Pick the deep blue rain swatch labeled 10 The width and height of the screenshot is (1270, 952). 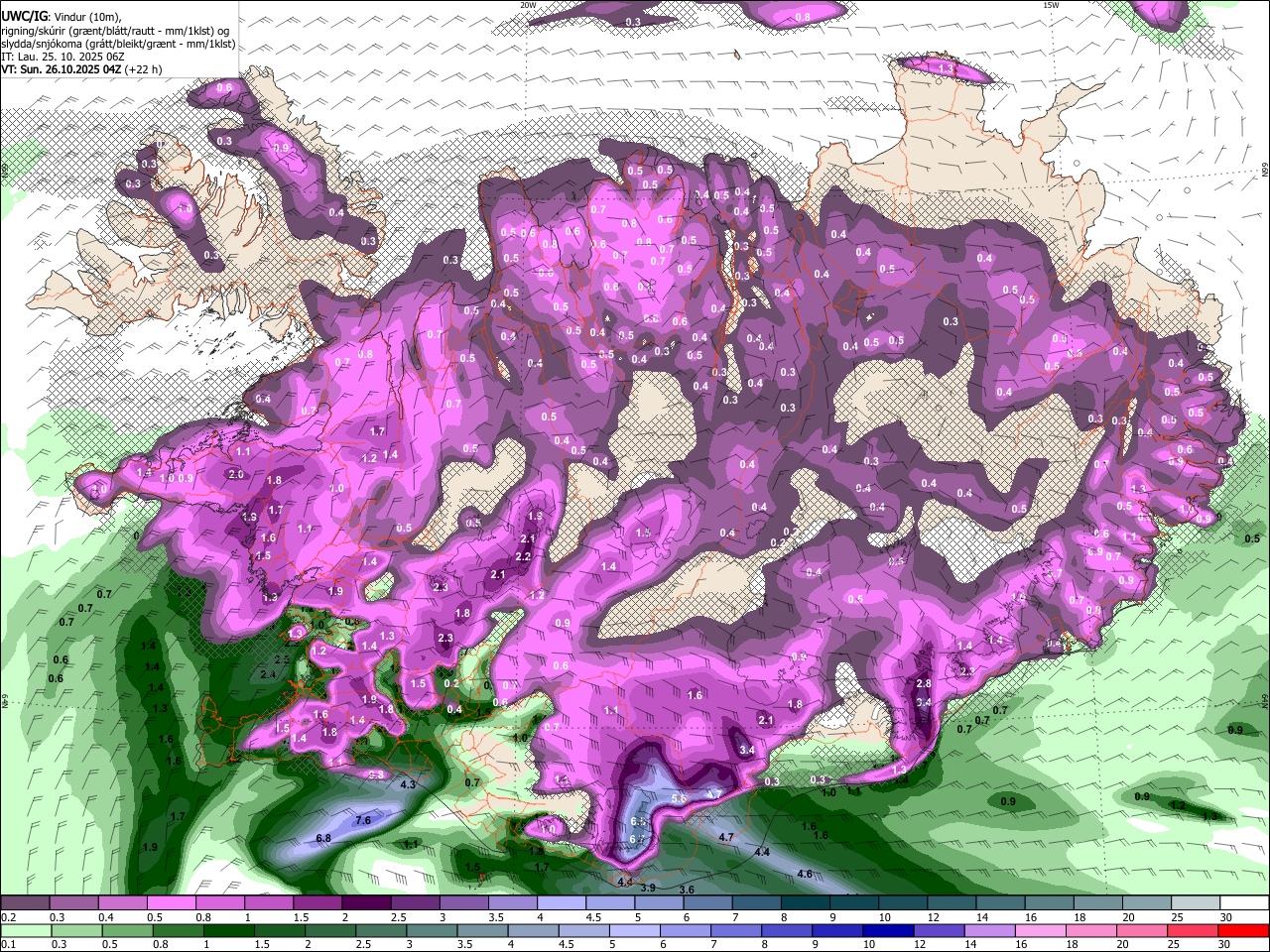[x=888, y=930]
